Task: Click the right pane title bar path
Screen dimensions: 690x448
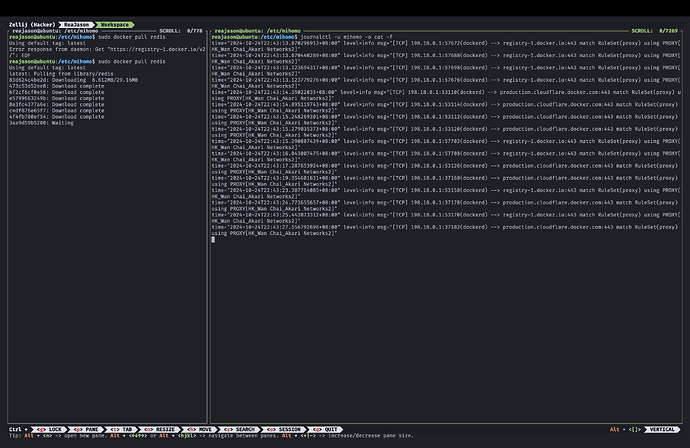Action: tap(257, 31)
